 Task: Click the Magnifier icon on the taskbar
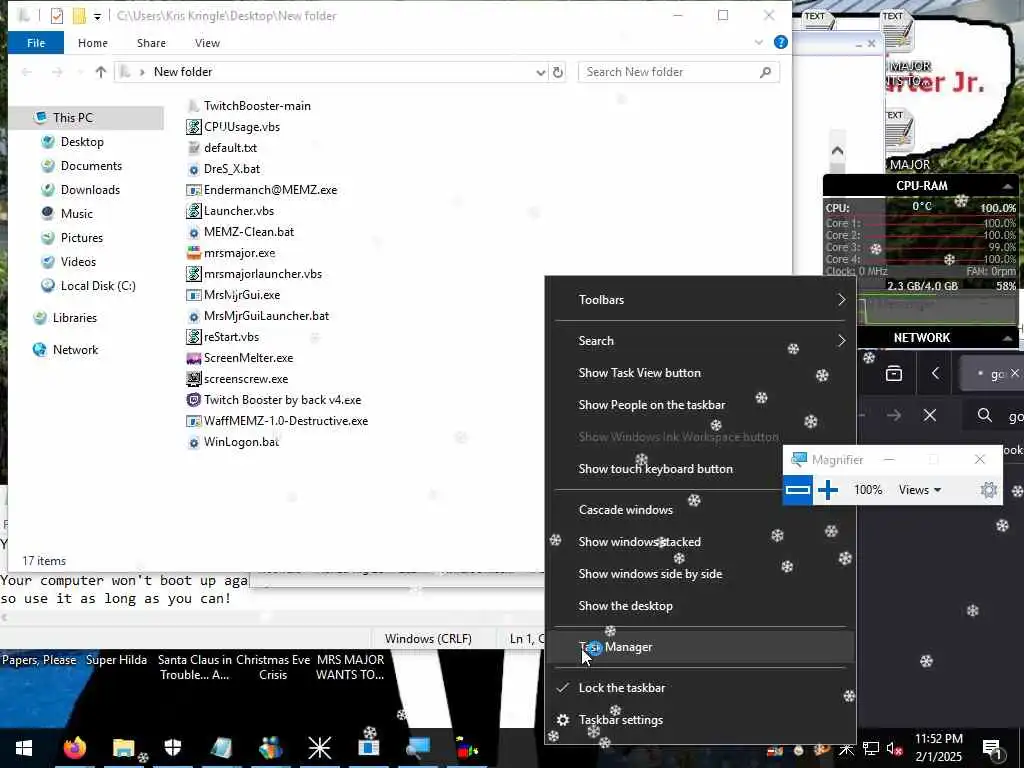[x=417, y=747]
